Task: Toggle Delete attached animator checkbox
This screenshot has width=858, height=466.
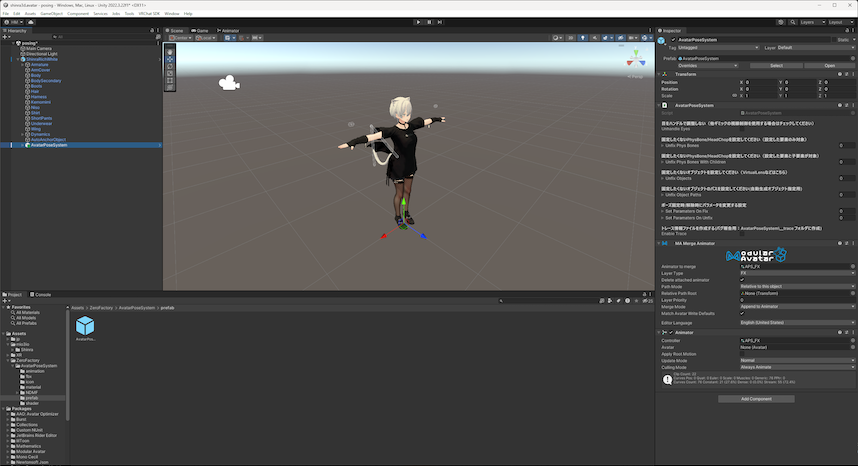Action: (x=742, y=280)
